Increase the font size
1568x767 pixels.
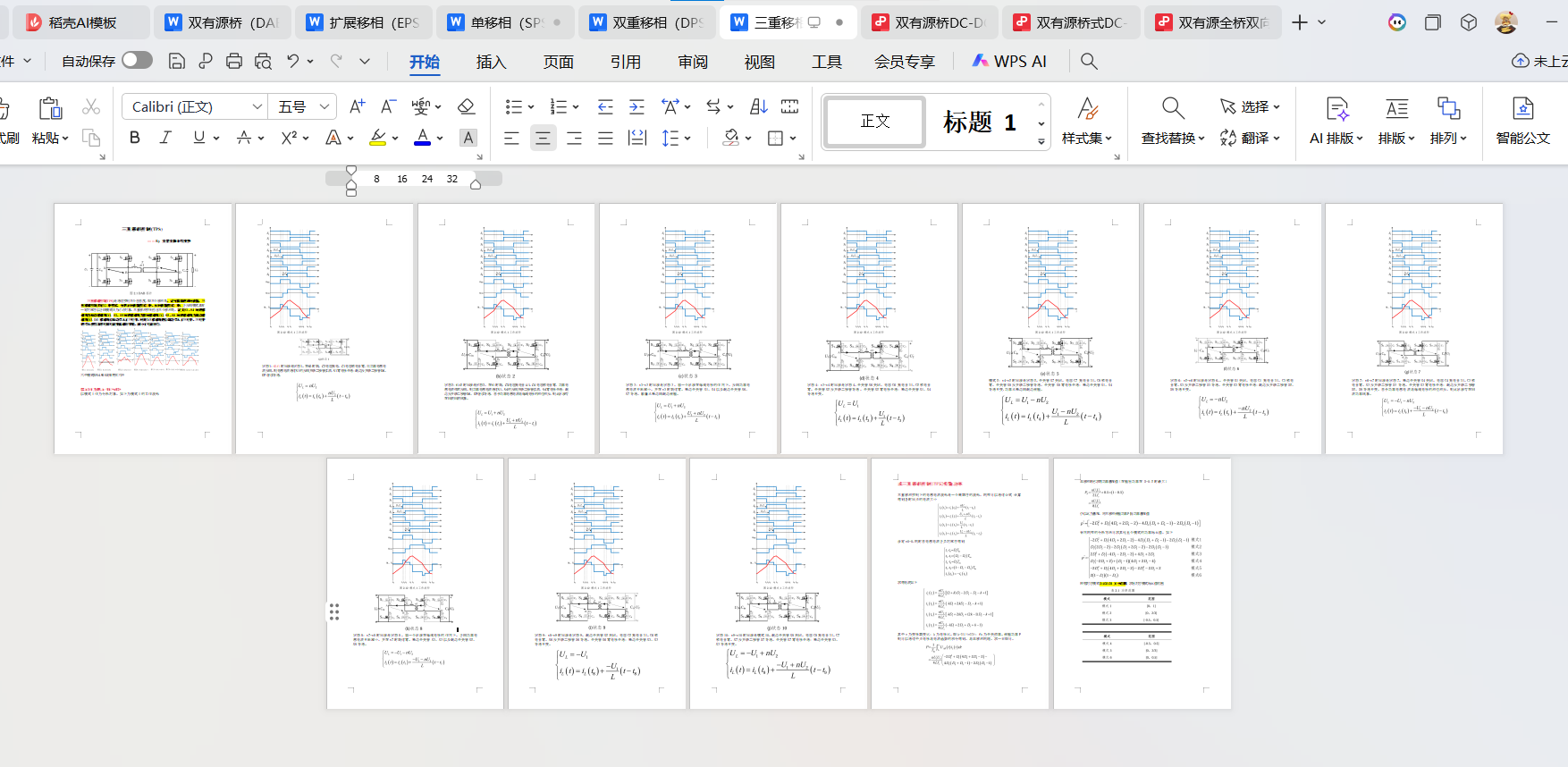357,106
